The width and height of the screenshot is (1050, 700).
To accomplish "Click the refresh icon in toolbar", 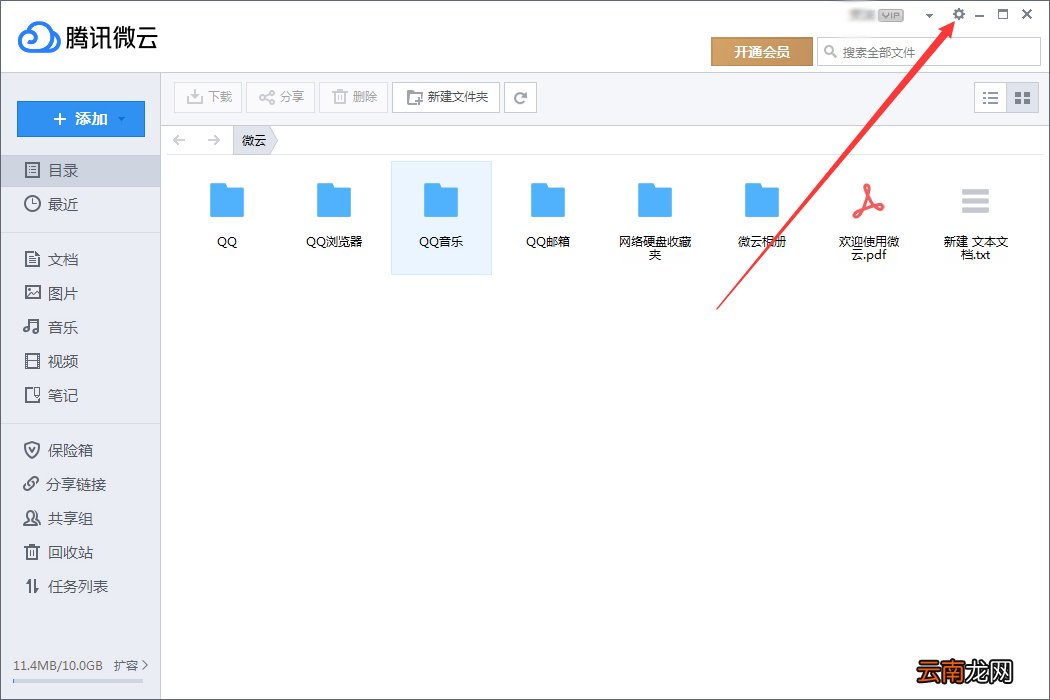I will [x=520, y=97].
